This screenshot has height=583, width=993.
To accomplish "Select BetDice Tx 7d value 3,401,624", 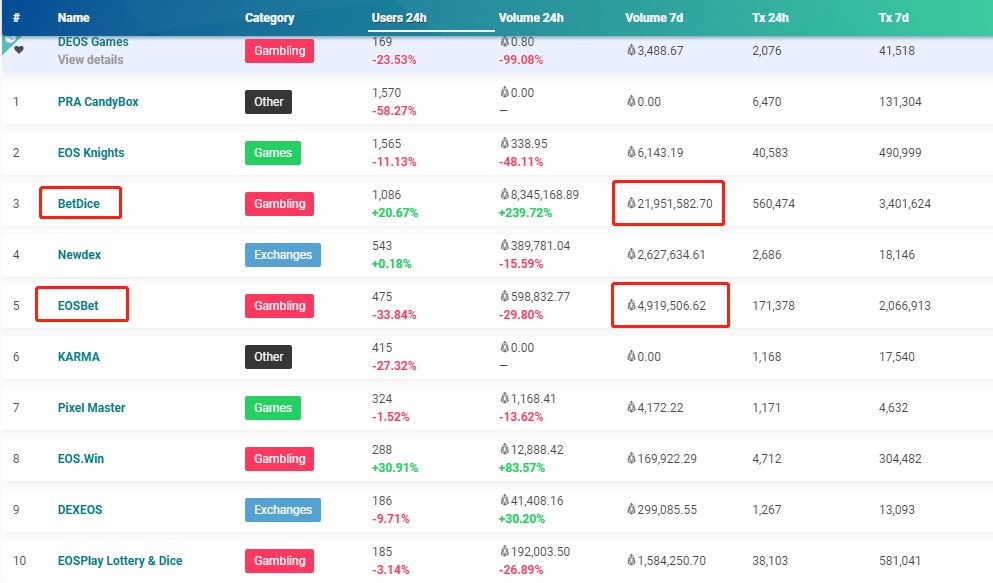I will coord(904,204).
